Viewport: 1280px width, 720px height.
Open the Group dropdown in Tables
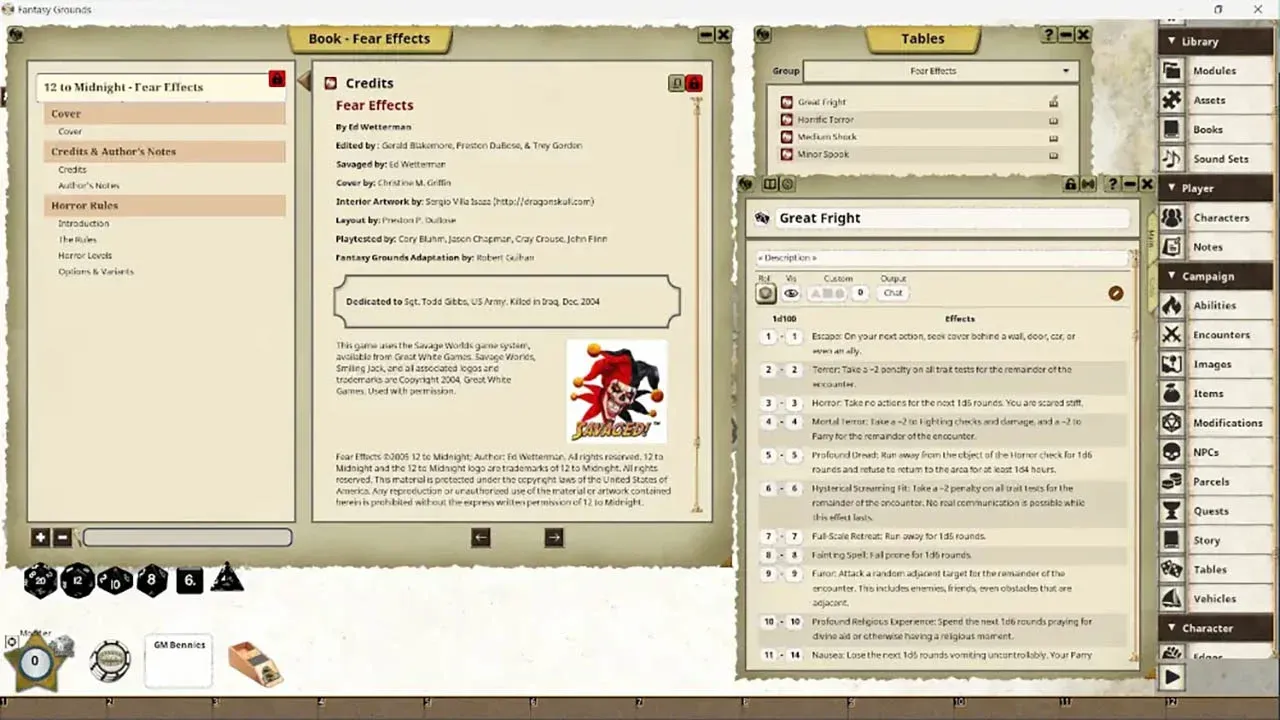tap(940, 71)
